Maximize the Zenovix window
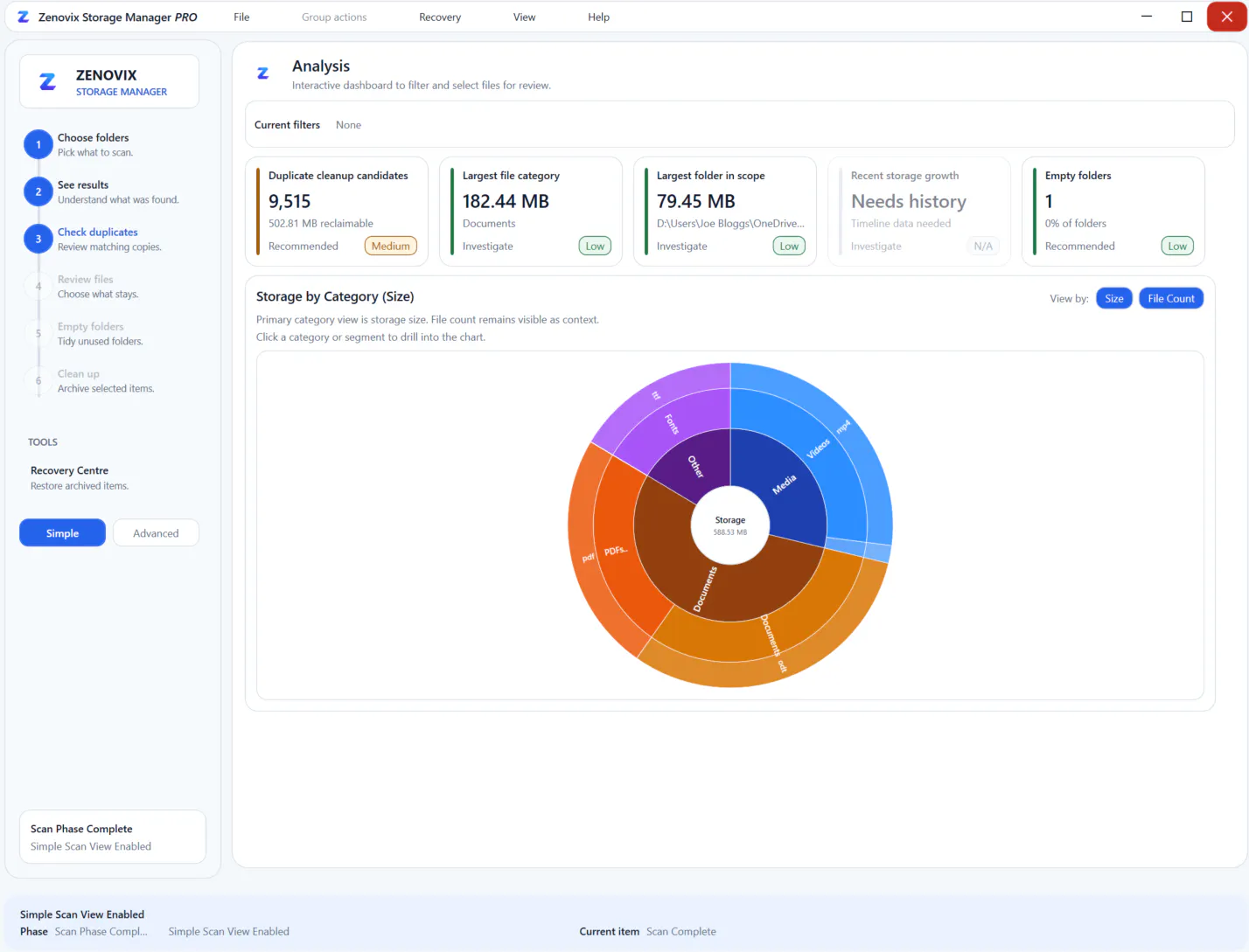This screenshot has height=952, width=1249. pyautogui.click(x=1187, y=17)
